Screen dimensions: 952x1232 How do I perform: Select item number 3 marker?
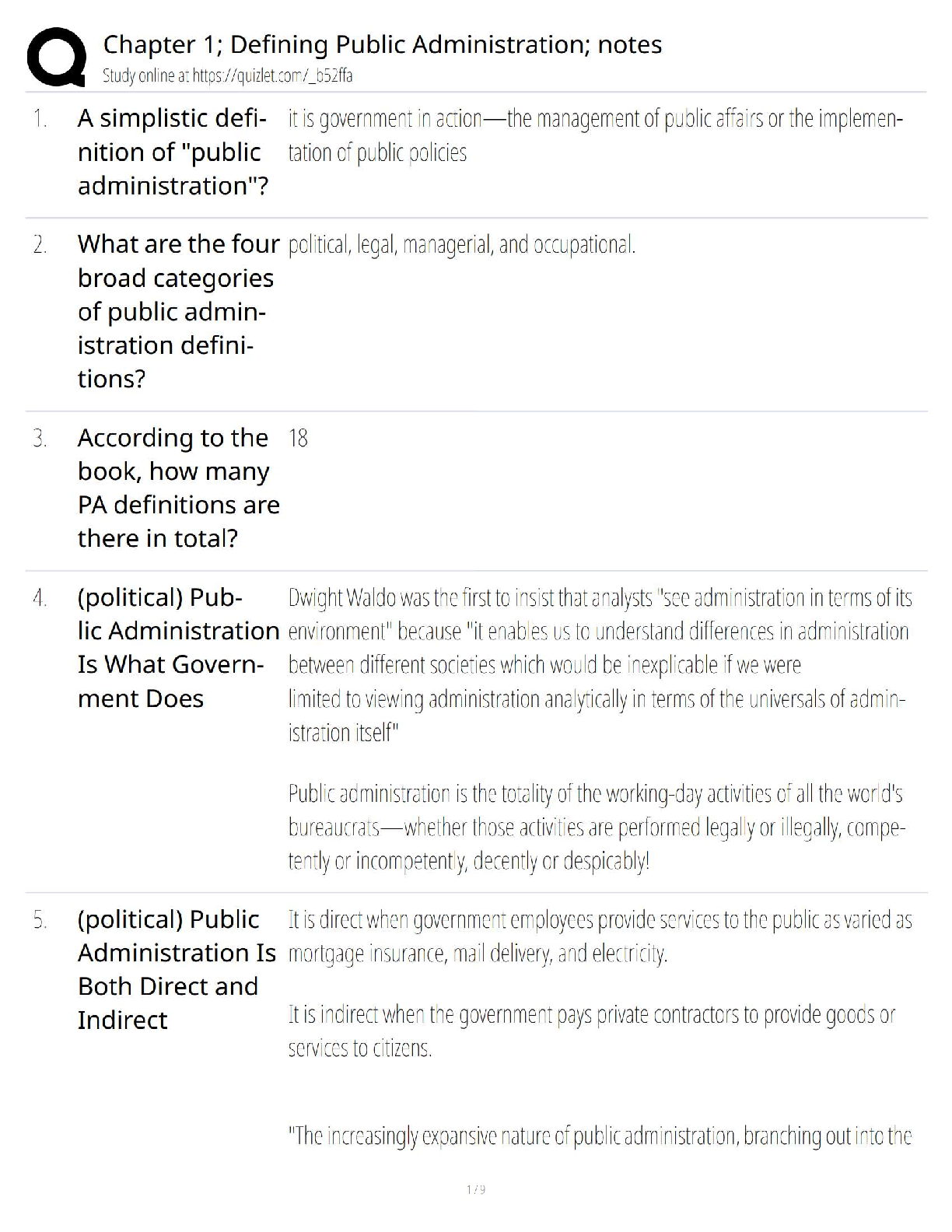tap(40, 439)
